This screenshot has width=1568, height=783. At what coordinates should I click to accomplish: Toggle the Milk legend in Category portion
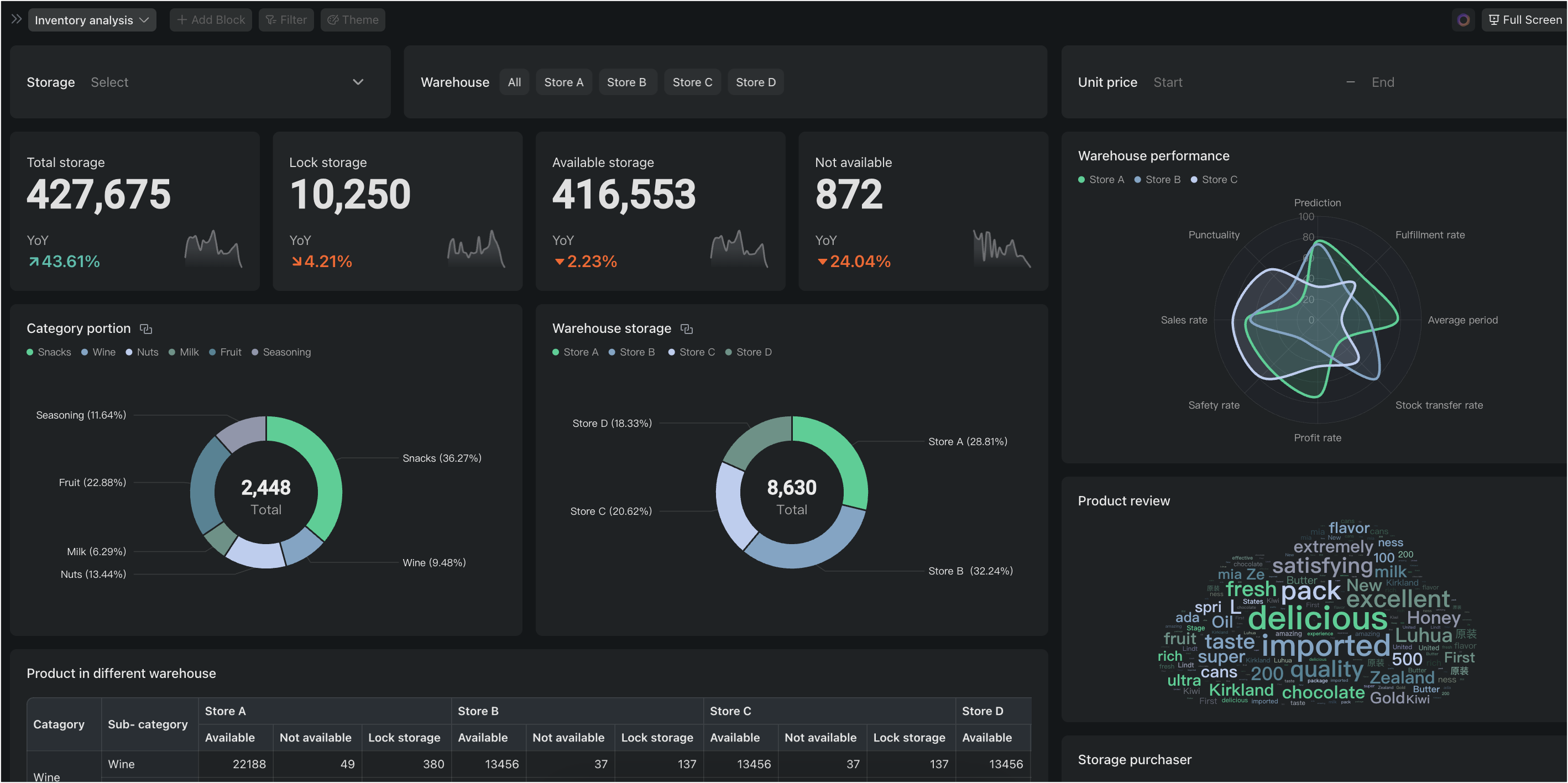184,352
